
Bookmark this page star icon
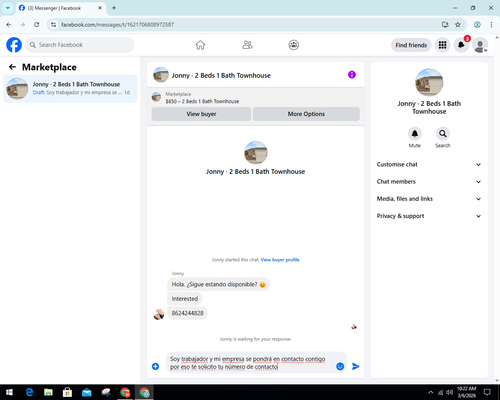click(x=458, y=24)
